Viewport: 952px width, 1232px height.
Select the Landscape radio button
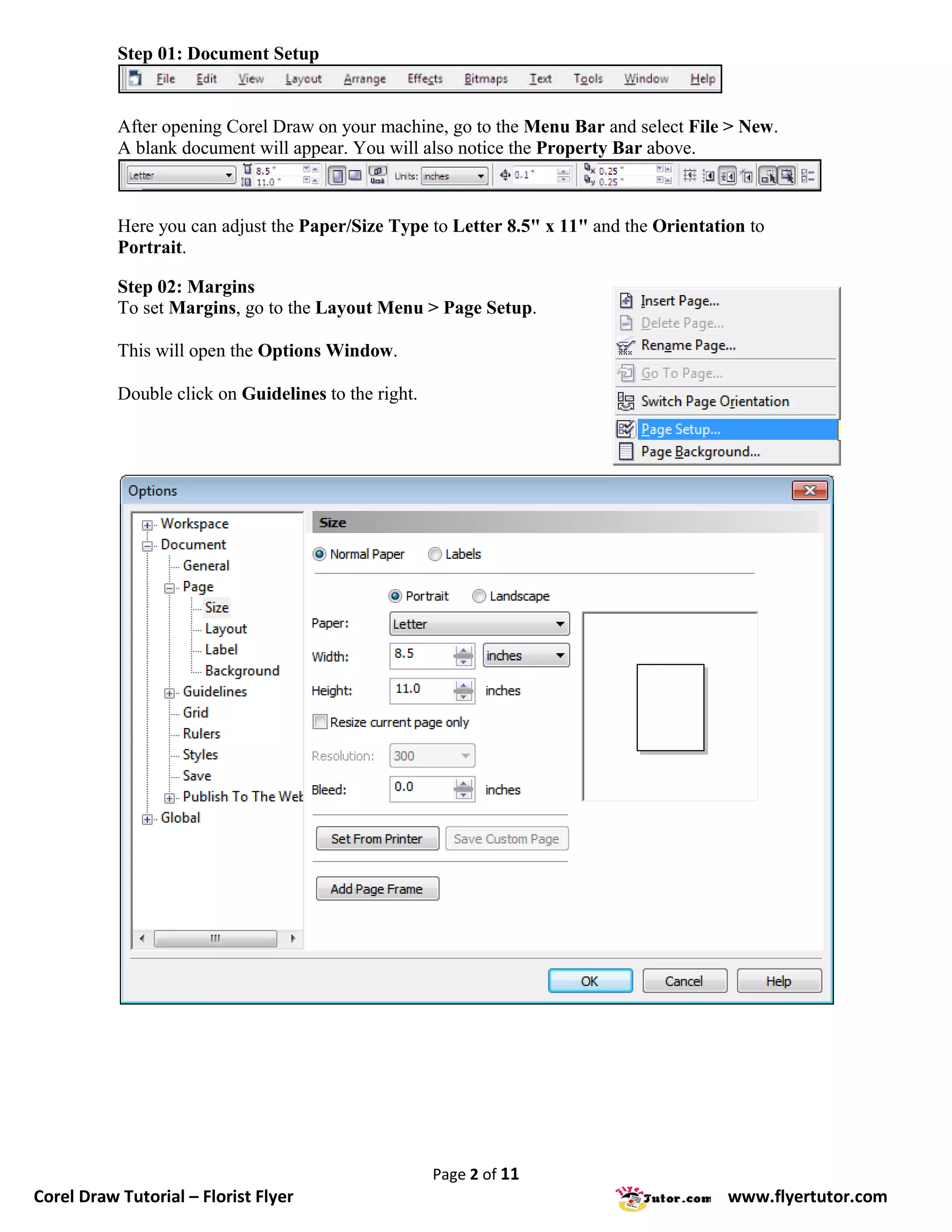(x=479, y=596)
